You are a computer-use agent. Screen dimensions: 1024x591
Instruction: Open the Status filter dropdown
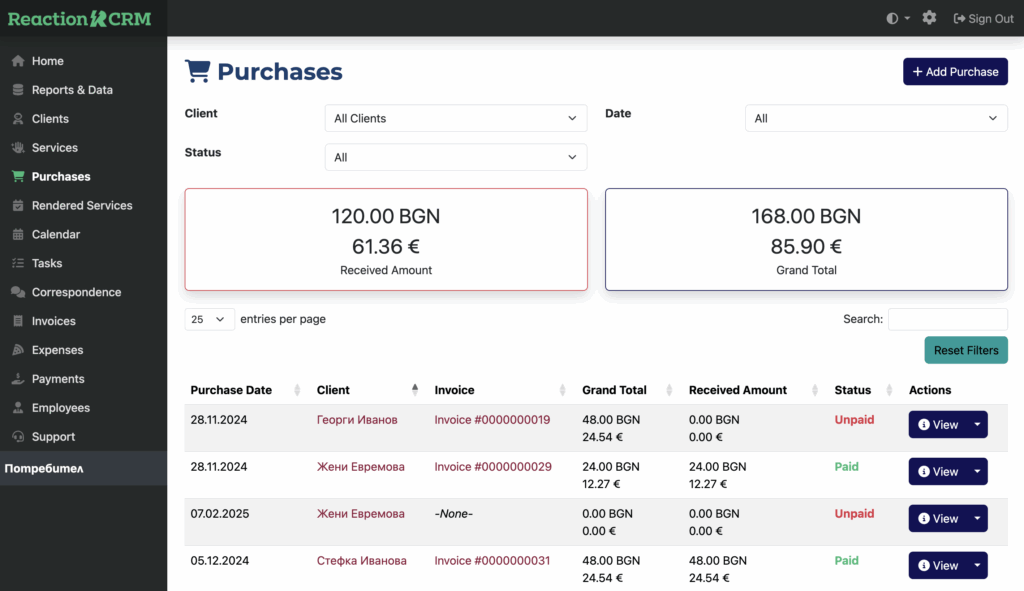[455, 157]
